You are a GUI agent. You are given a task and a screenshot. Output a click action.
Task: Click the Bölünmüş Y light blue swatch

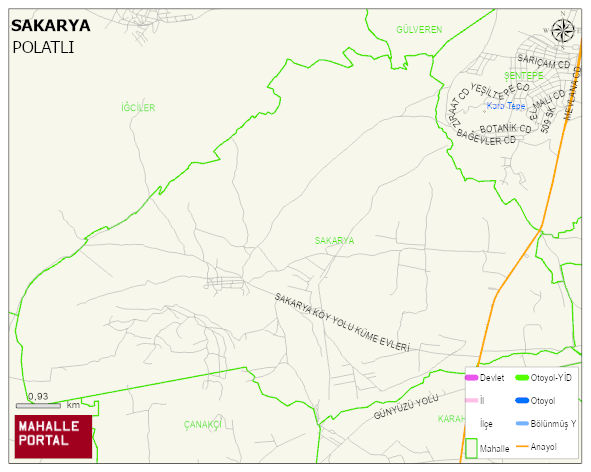pos(522,423)
